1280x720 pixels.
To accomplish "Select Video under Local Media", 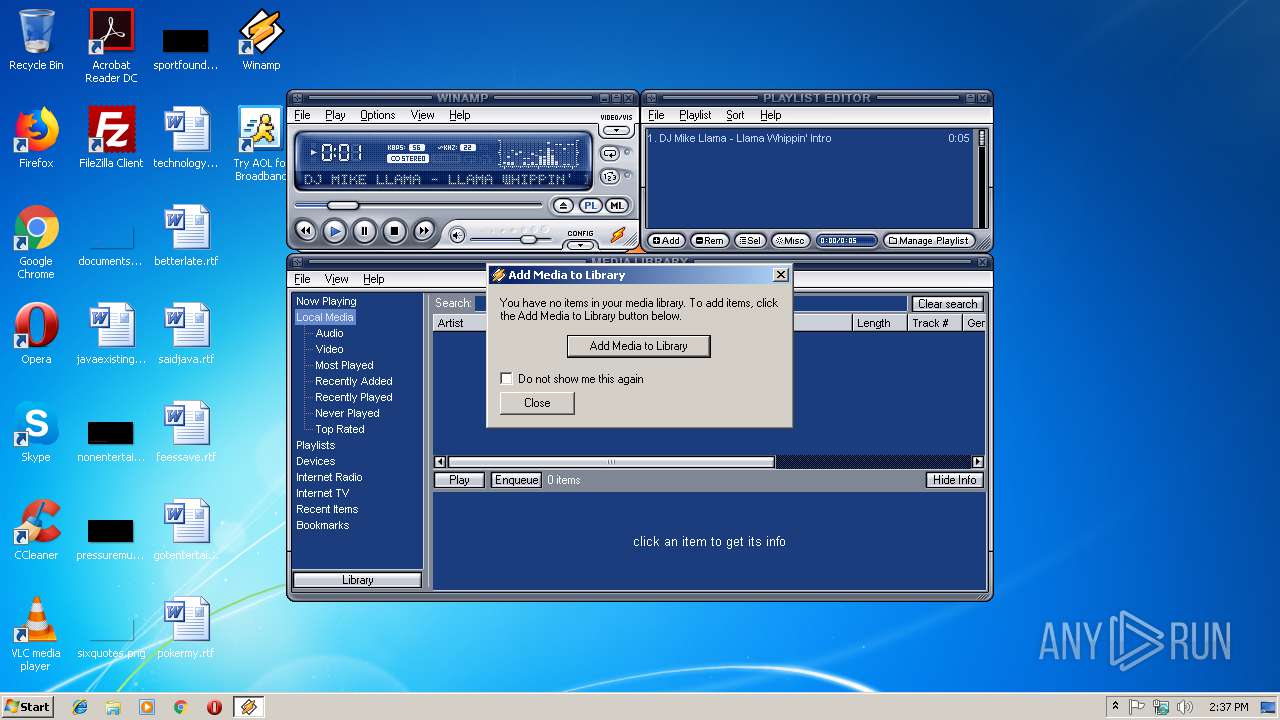I will pyautogui.click(x=329, y=349).
